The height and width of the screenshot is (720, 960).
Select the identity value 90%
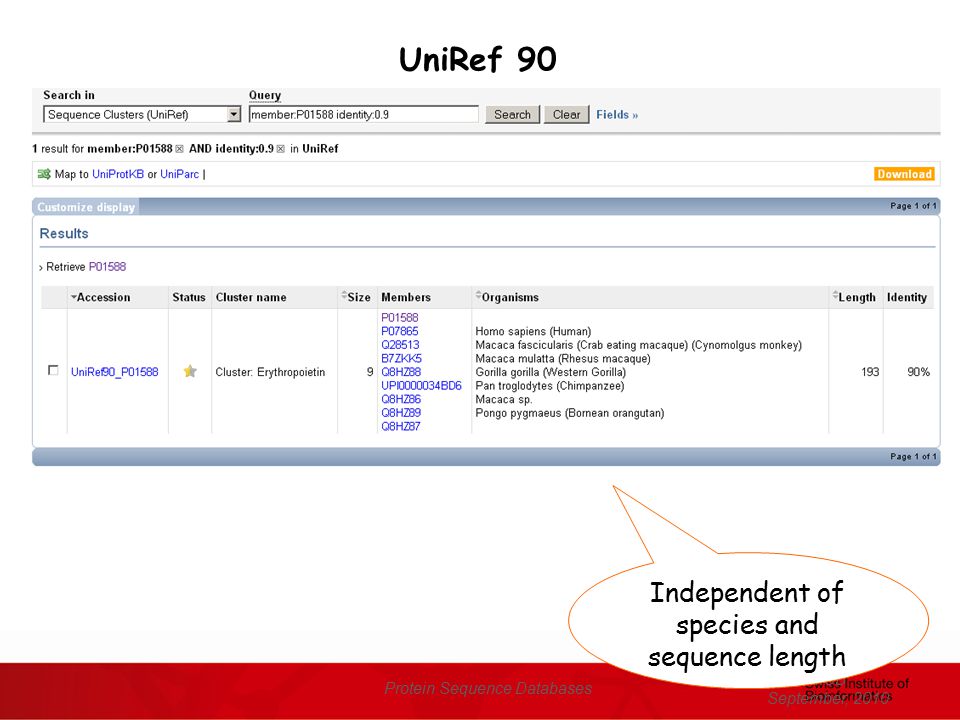pos(918,372)
